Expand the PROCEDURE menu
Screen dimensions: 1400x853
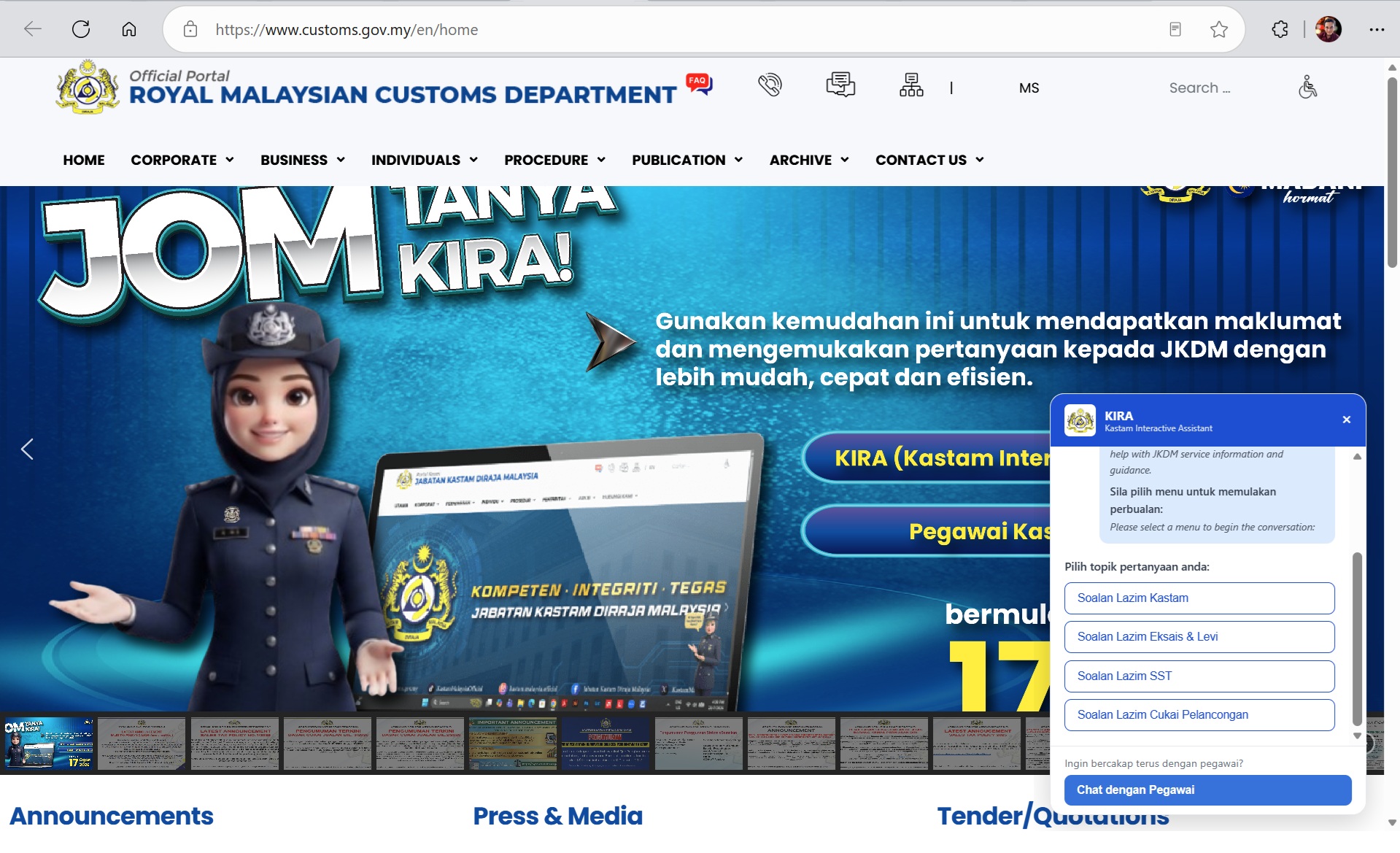click(554, 160)
